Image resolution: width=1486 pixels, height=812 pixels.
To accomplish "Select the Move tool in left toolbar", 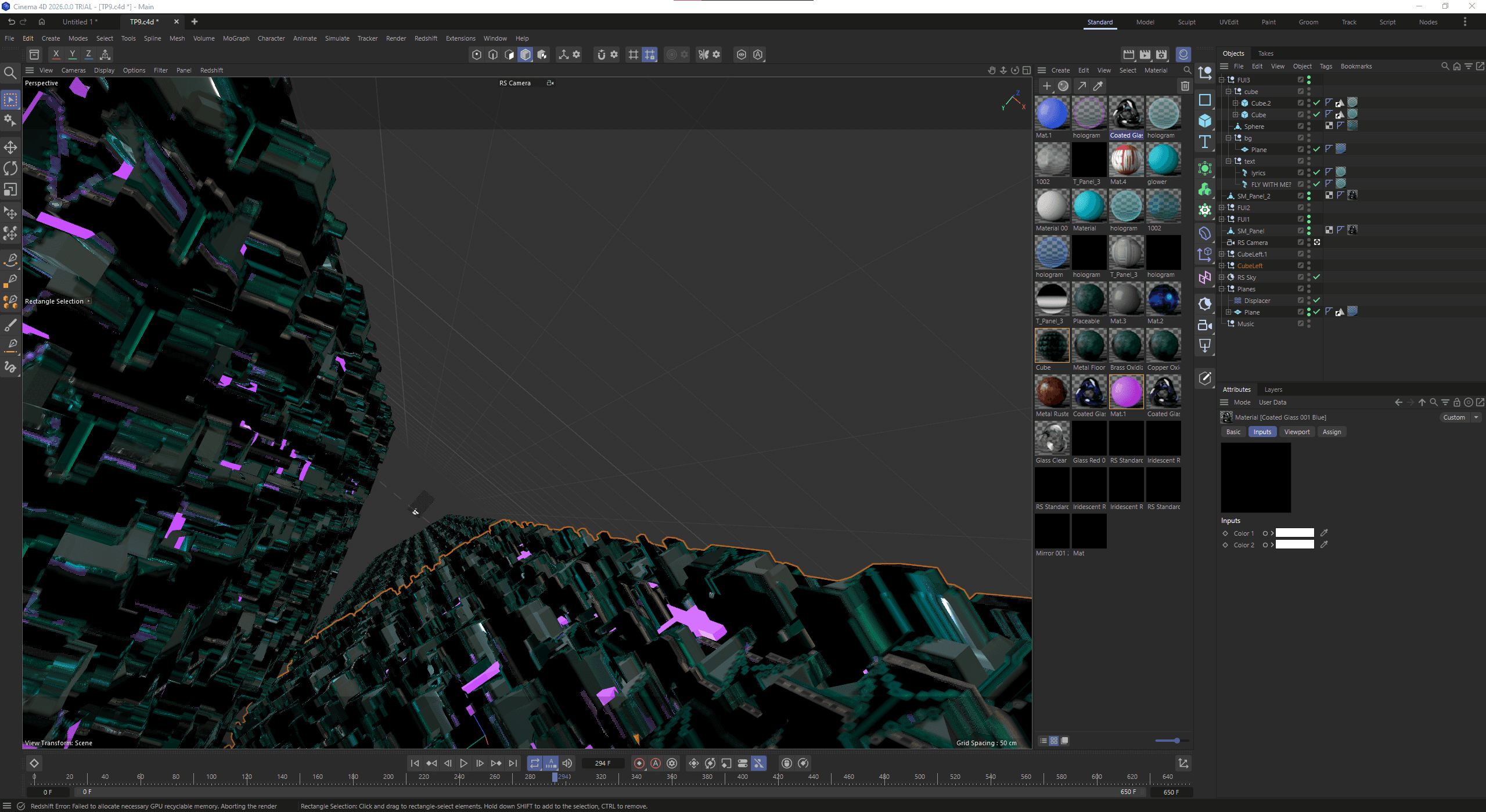I will 10,147.
